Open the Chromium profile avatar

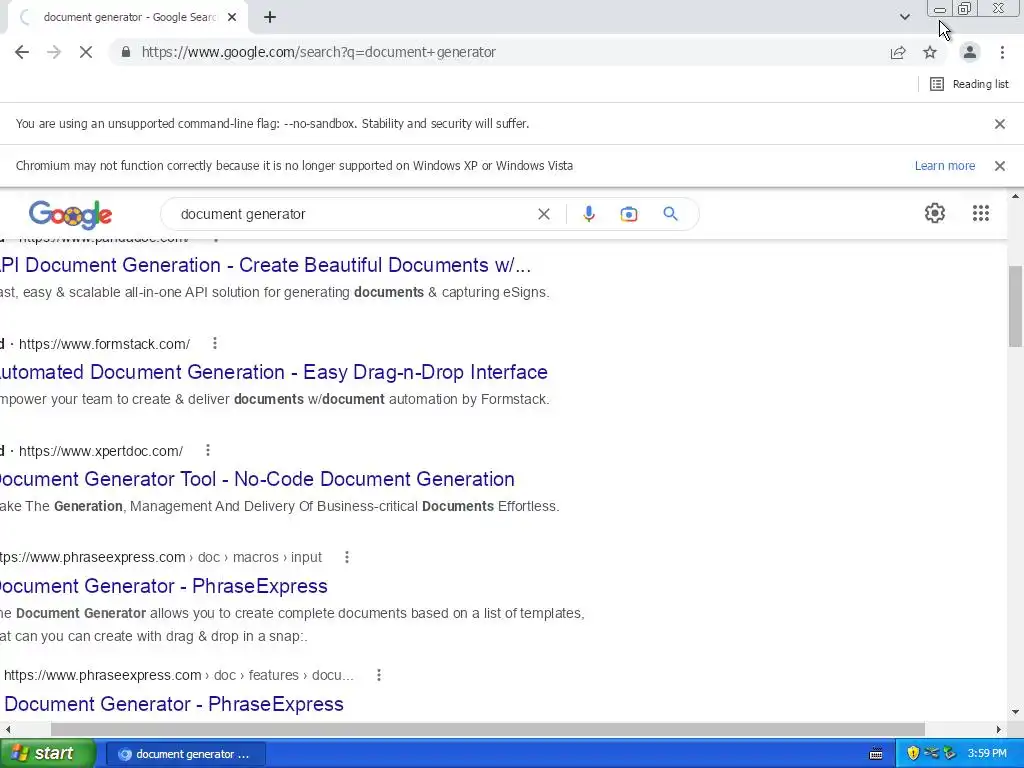click(970, 52)
